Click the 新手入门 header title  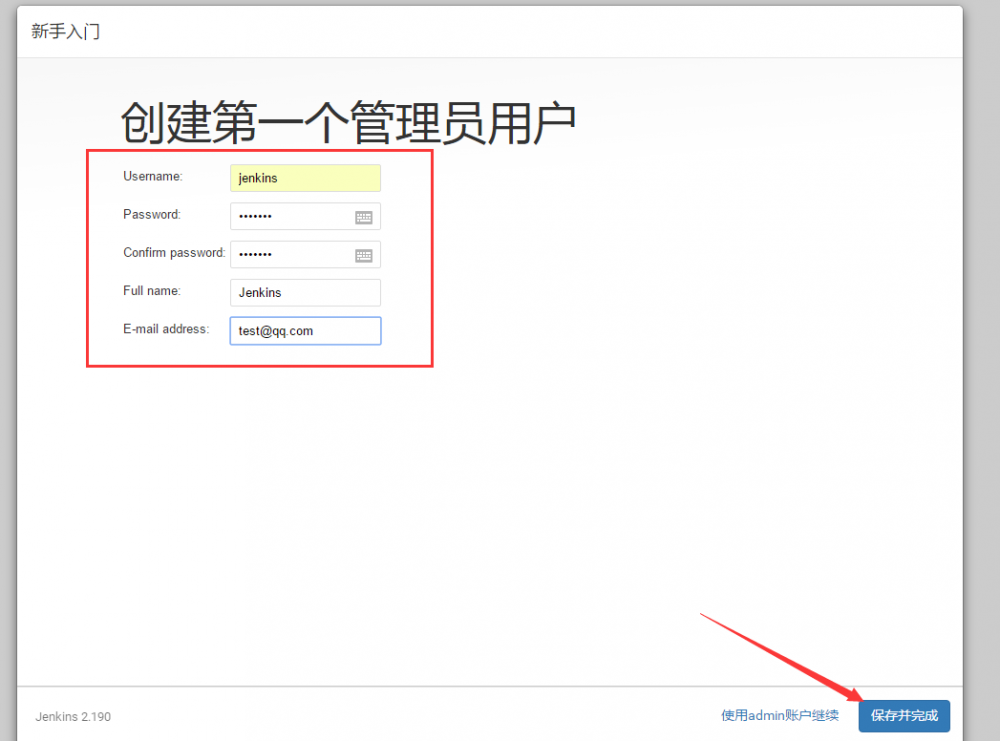65,31
